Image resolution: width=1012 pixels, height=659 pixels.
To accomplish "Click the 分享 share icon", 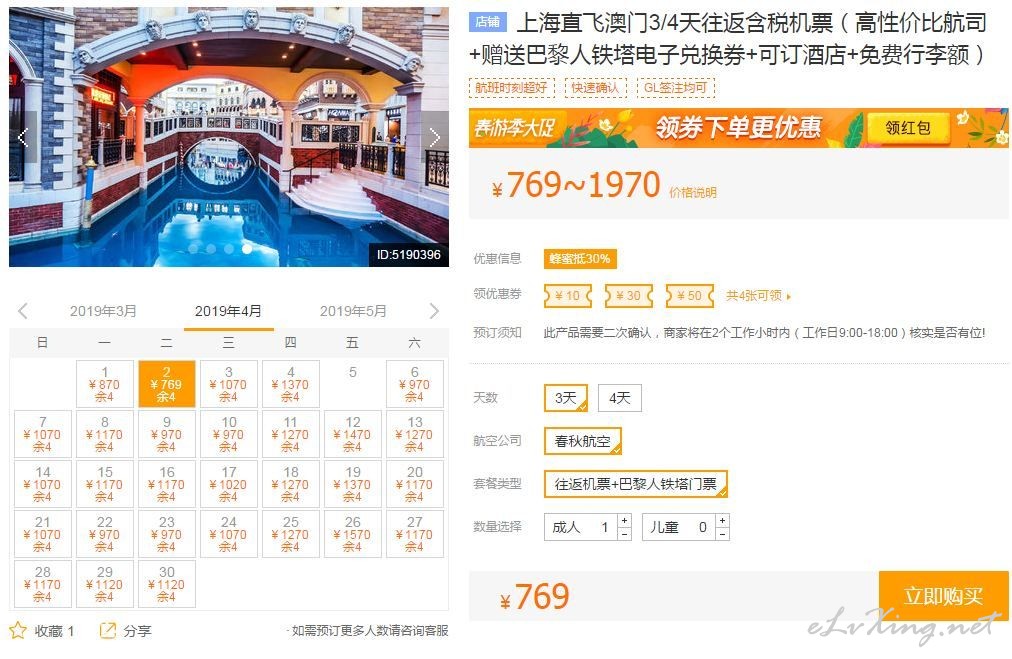I will tap(108, 631).
